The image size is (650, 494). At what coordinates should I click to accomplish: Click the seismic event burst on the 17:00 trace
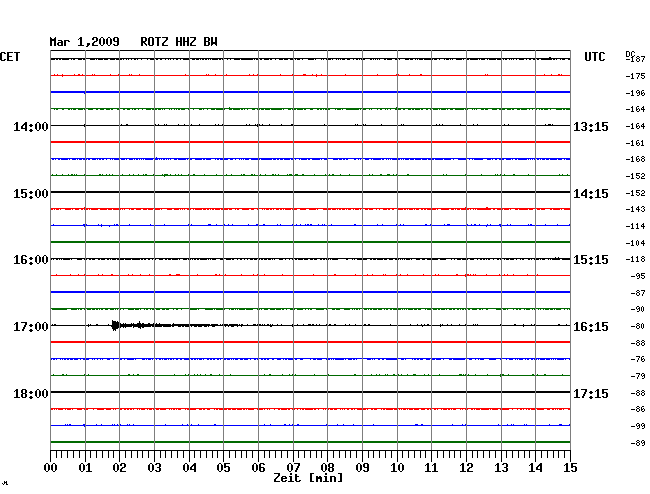click(x=115, y=325)
